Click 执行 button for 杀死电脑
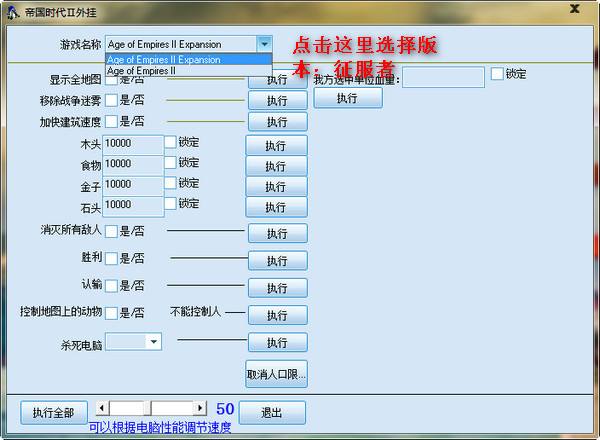This screenshot has width=600, height=440. click(x=277, y=342)
